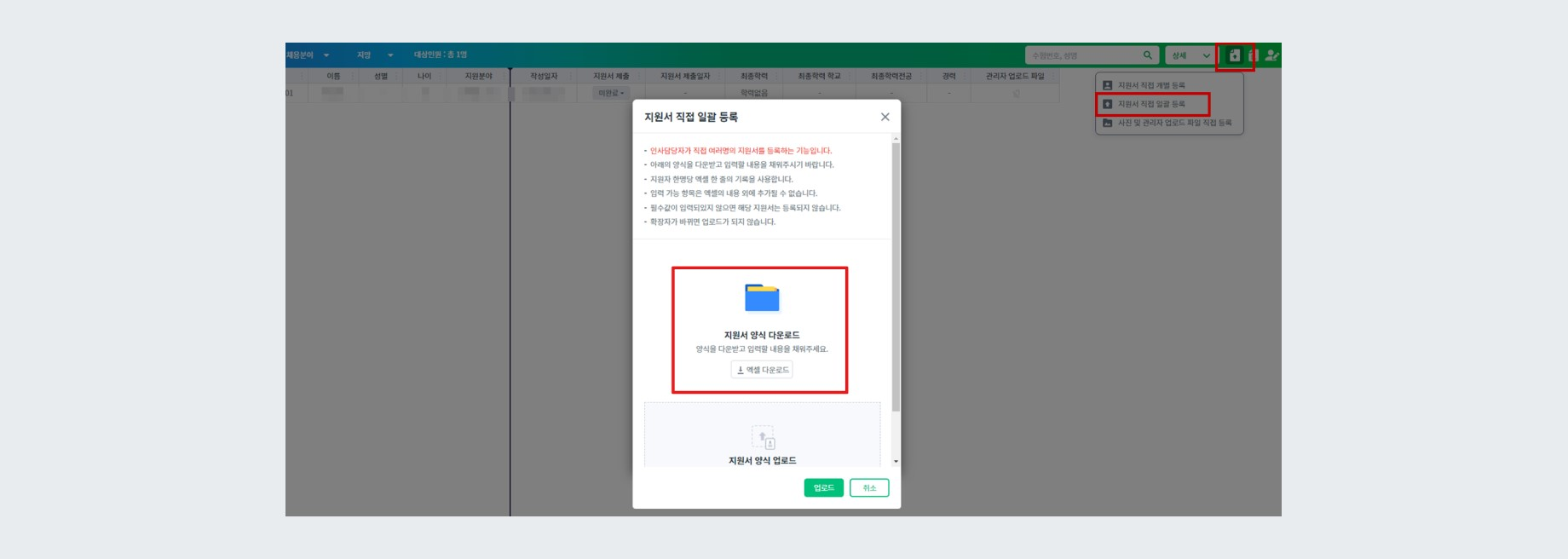Image resolution: width=1568 pixels, height=559 pixels.
Task: Click the 엑셀 다운로드 button
Action: 762,370
